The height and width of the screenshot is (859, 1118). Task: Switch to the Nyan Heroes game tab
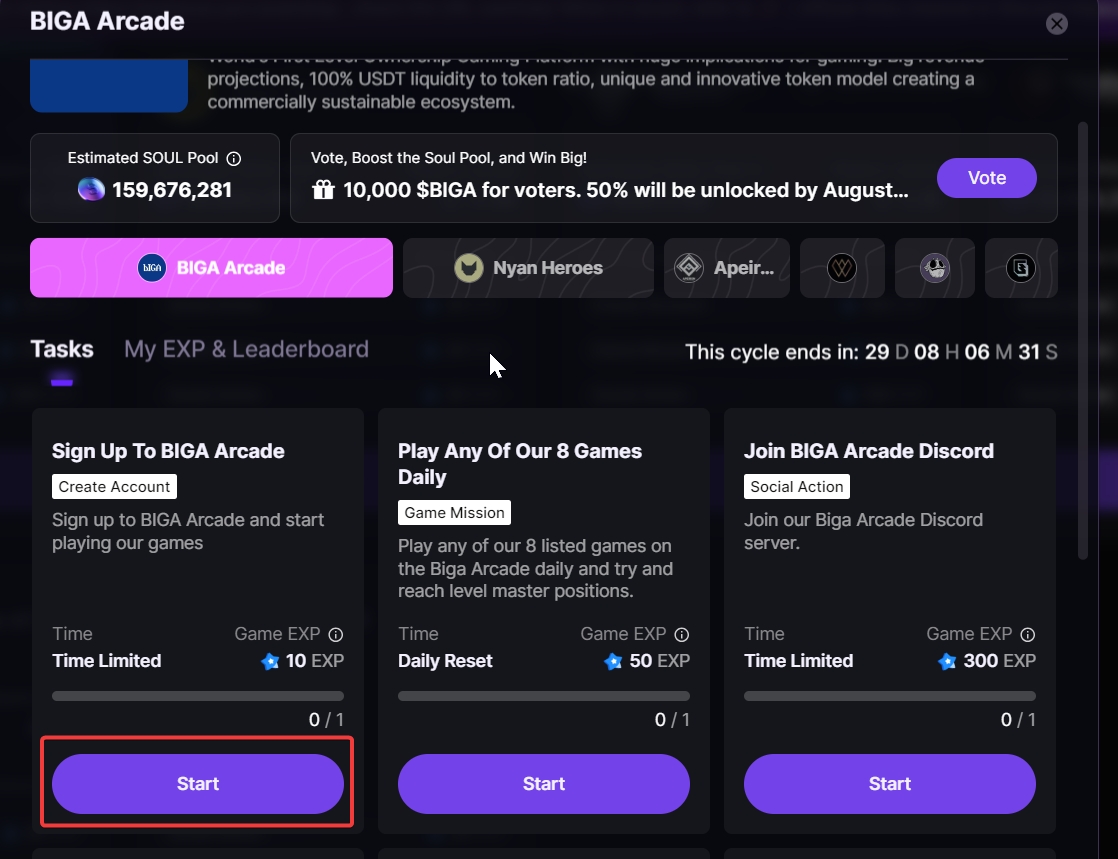(528, 268)
